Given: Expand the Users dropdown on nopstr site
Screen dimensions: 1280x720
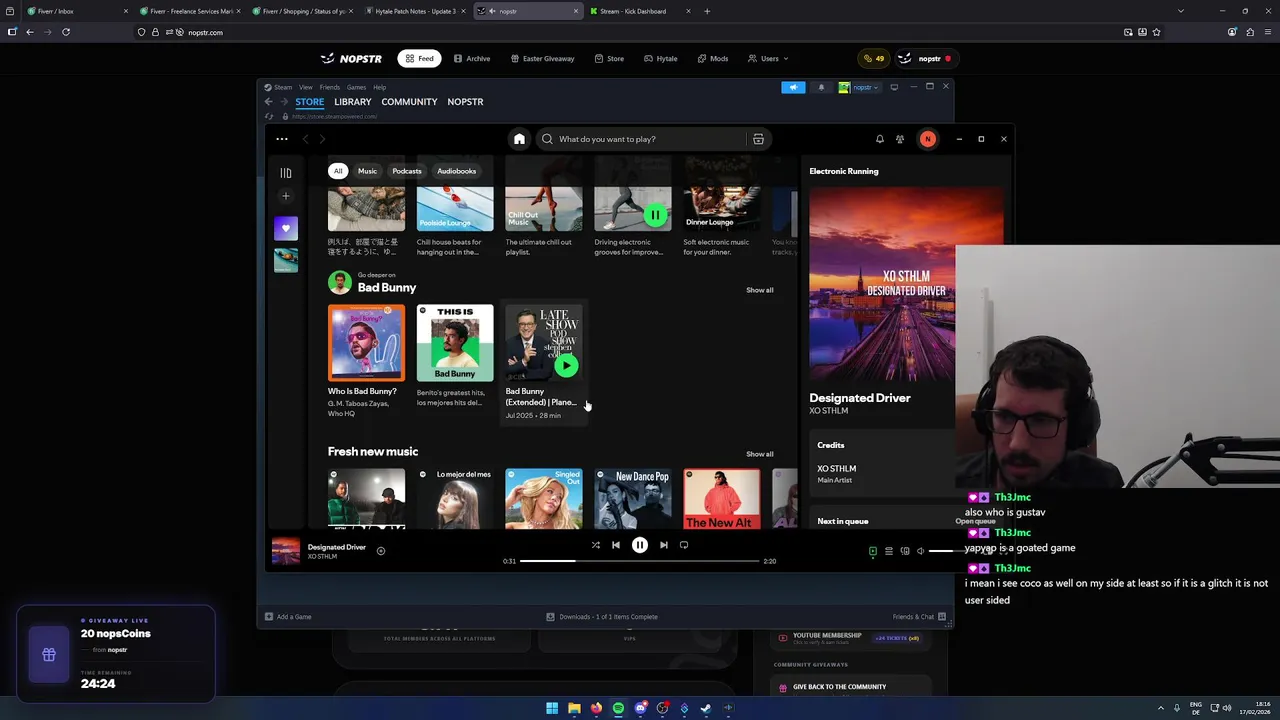Looking at the screenshot, I should tap(768, 58).
